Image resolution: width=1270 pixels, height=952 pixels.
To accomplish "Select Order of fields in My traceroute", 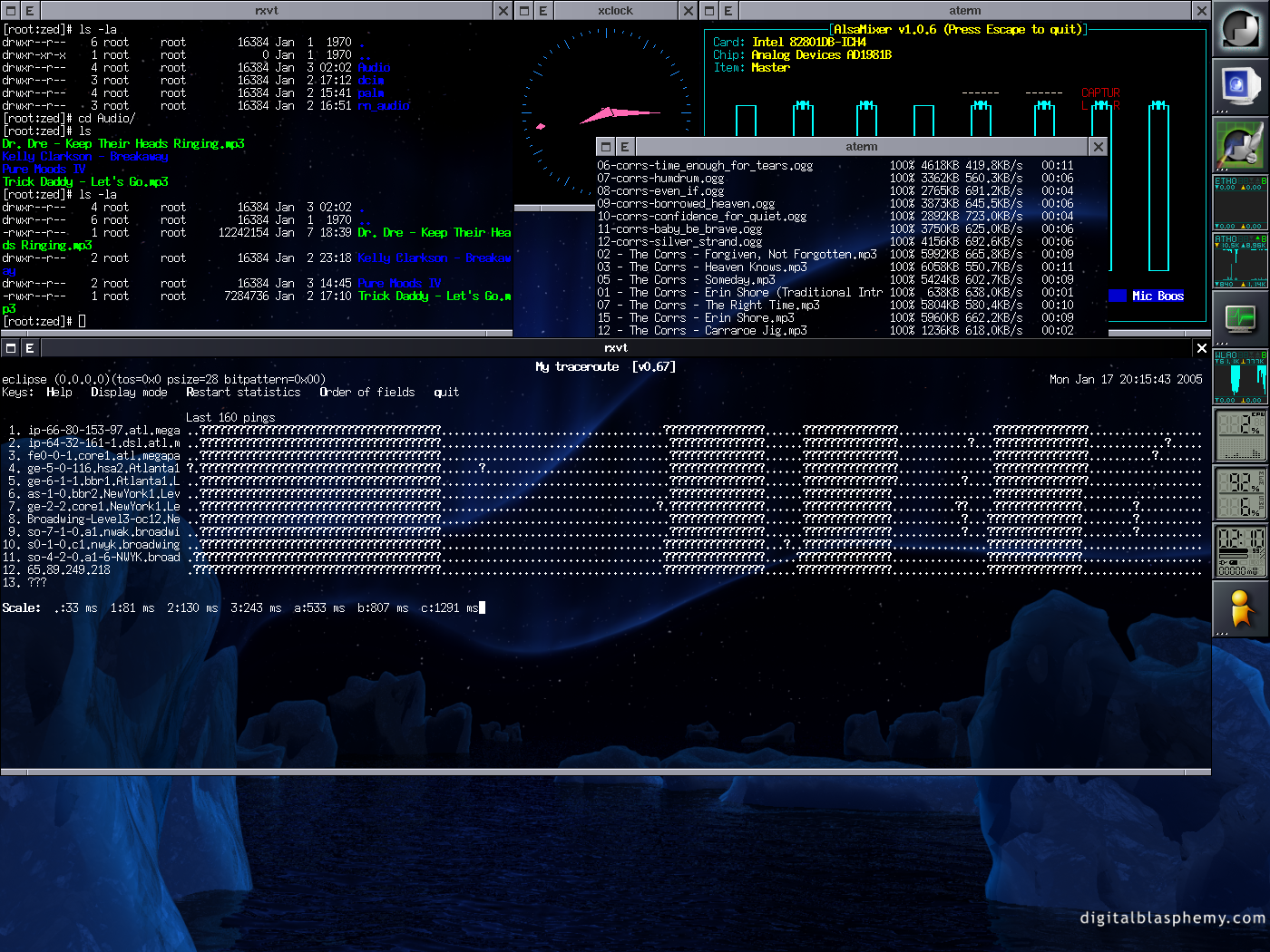I will point(367,393).
